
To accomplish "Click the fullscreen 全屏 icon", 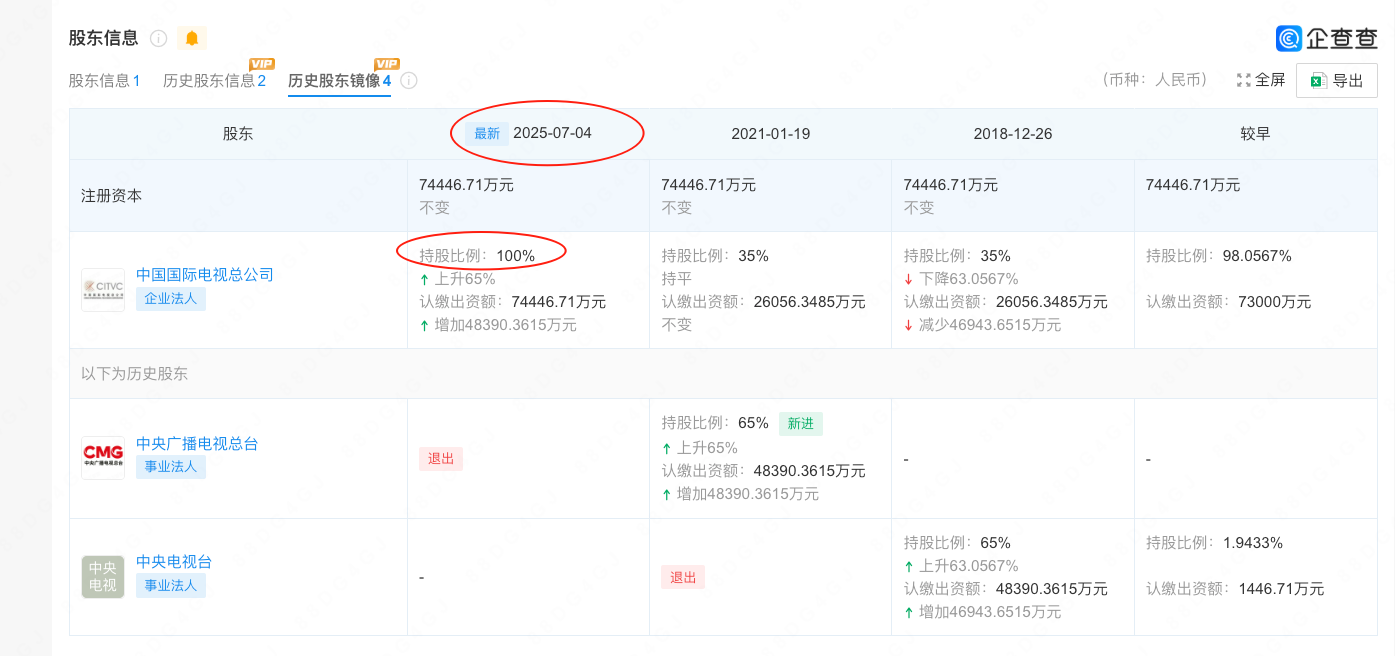I will click(1244, 80).
